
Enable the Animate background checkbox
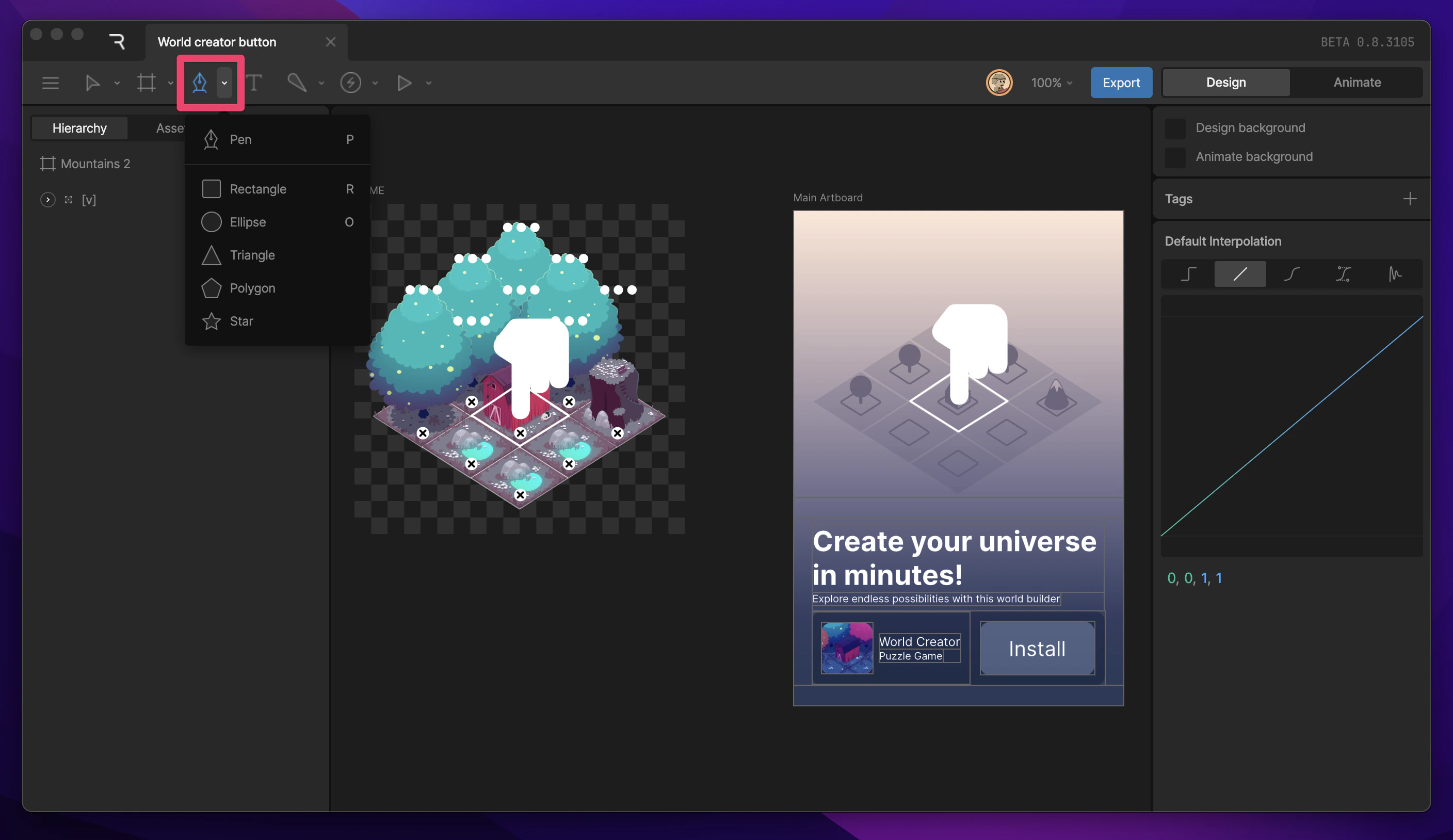point(1175,157)
